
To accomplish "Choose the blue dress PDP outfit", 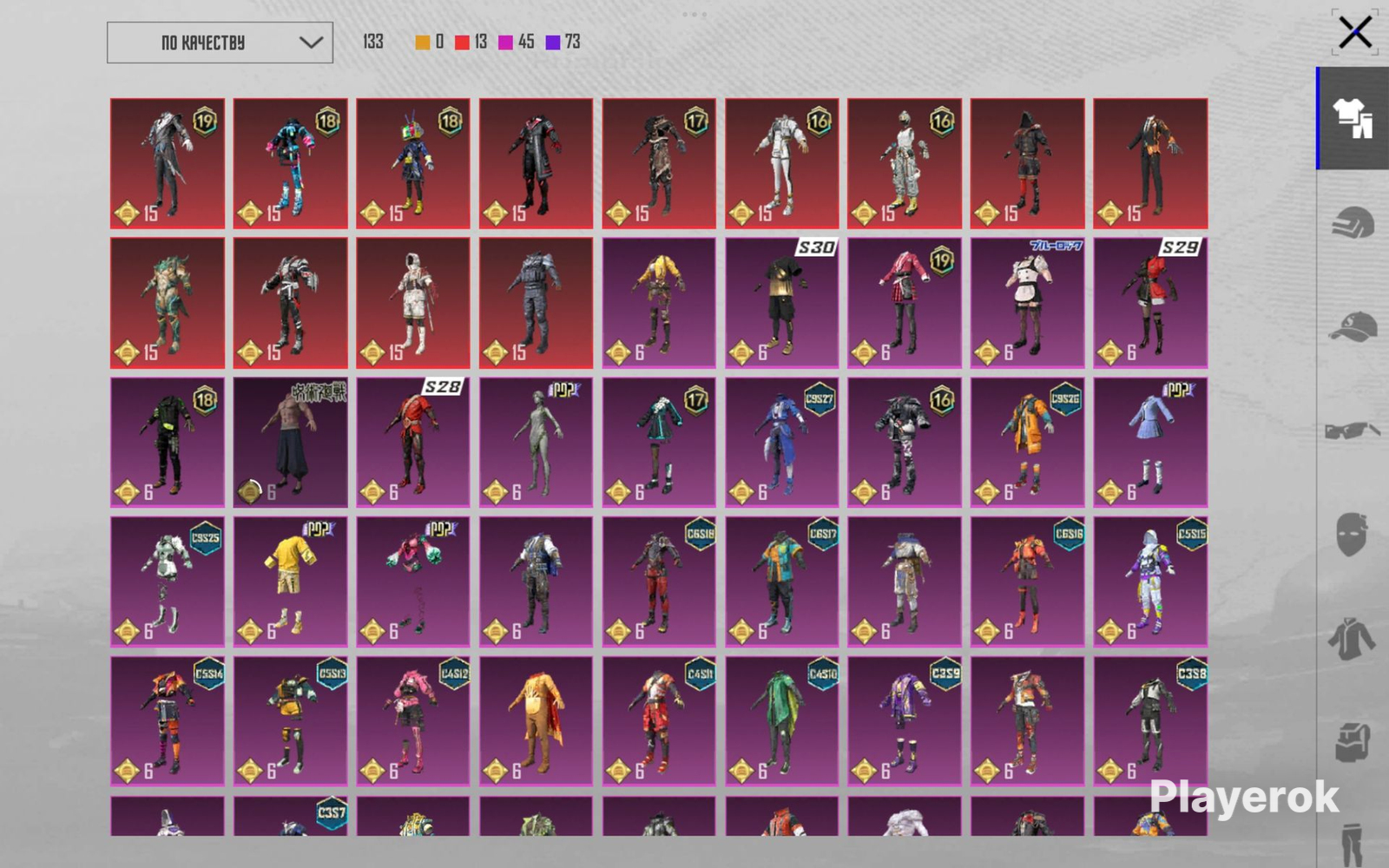I will [1150, 443].
